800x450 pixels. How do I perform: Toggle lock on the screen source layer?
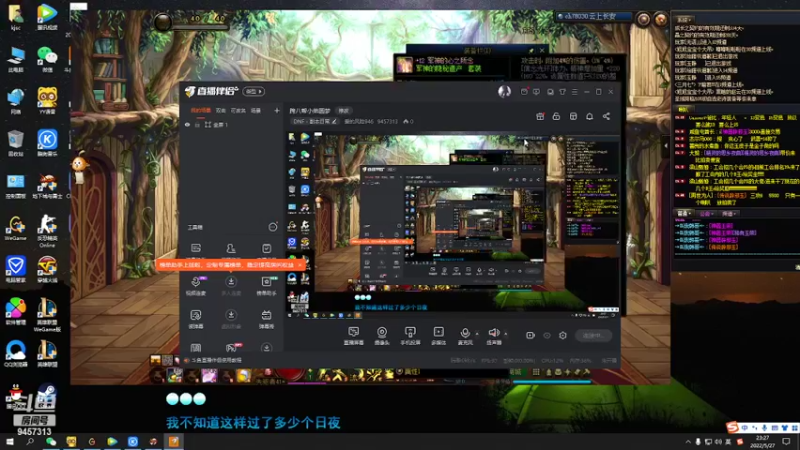coord(197,125)
